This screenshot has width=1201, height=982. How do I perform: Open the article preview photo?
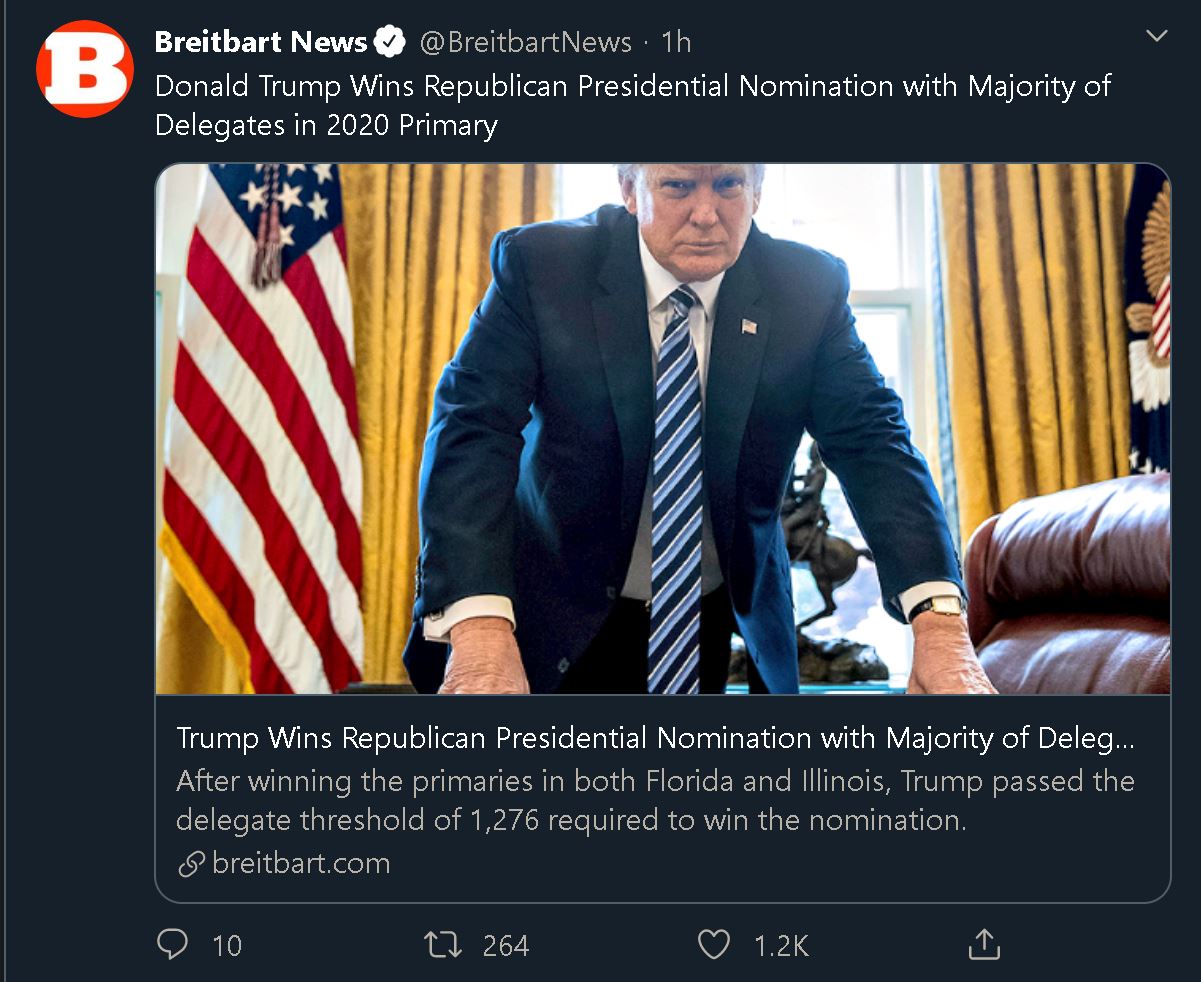[x=662, y=430]
